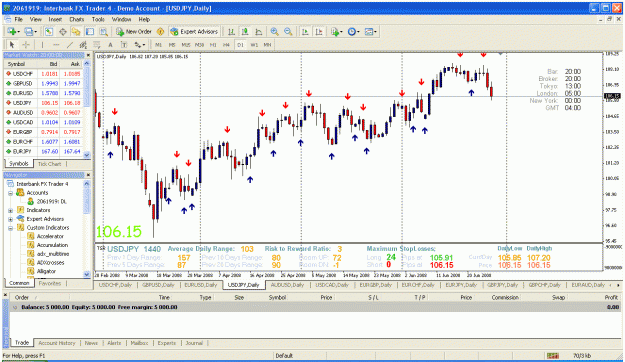Toggle the Market Watch window icon

click(x=49, y=31)
